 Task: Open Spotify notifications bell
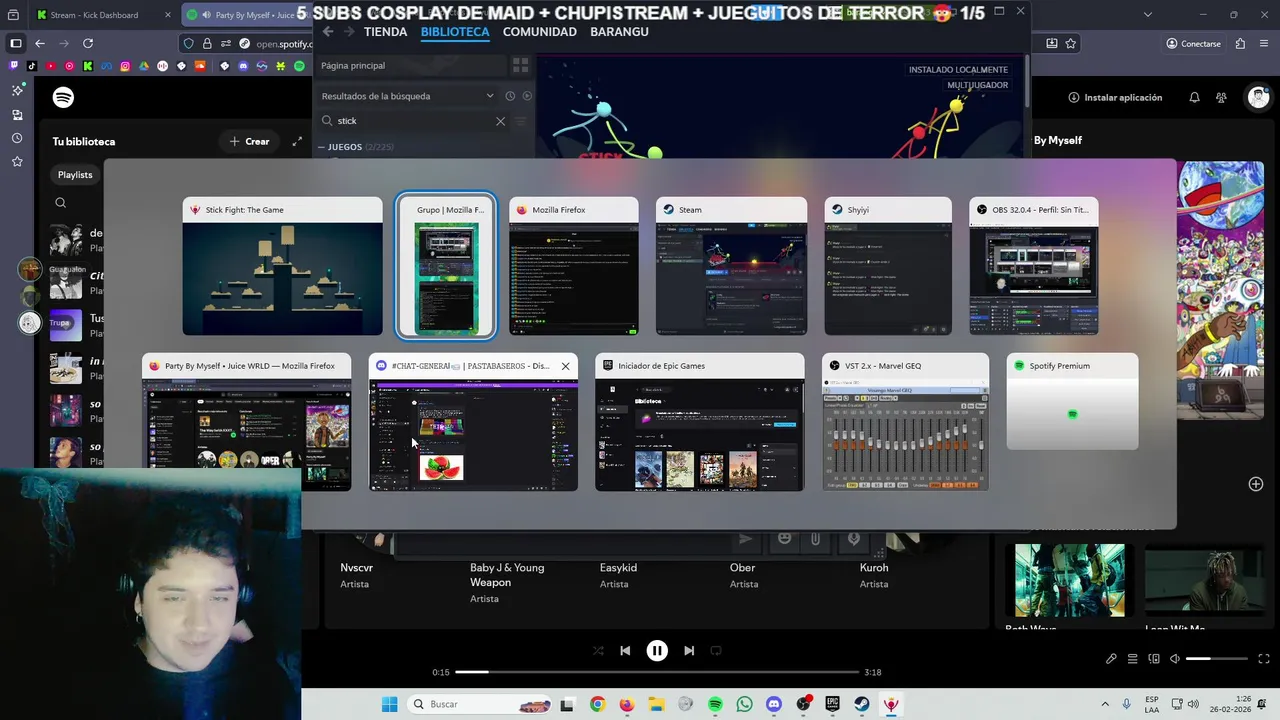(x=1194, y=97)
